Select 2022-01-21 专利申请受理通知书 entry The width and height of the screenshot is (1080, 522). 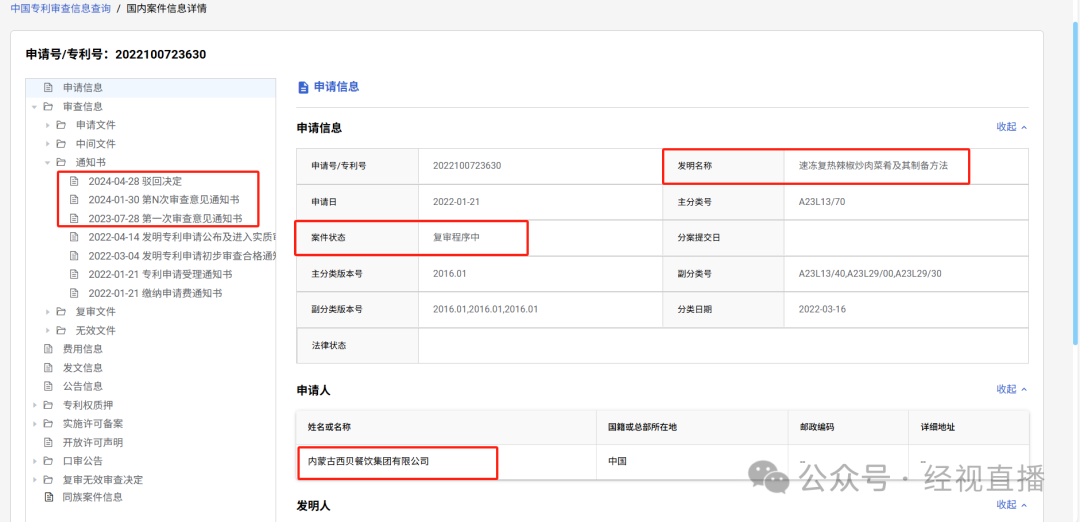[x=160, y=274]
